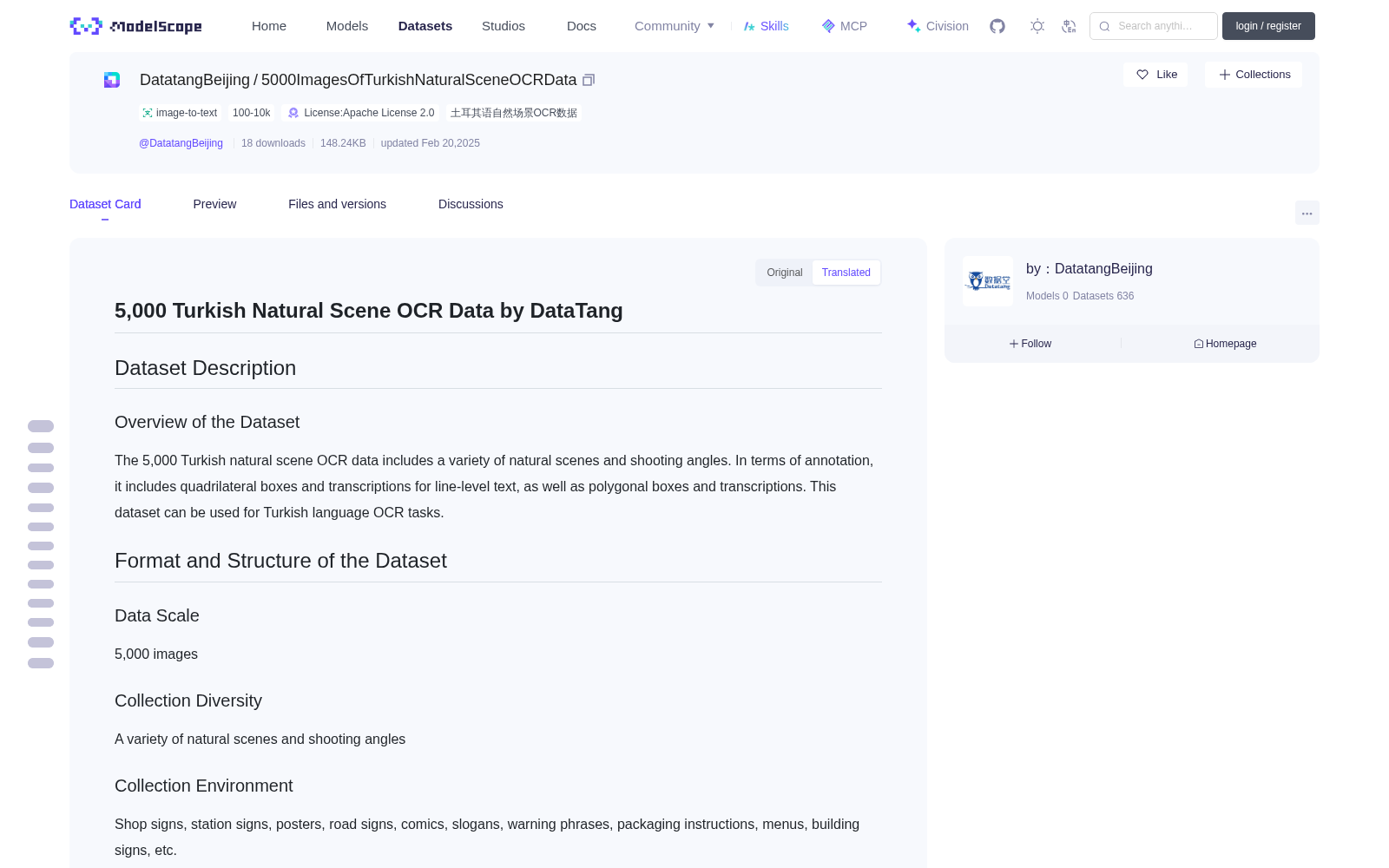Switch to the Discussions tab
The image size is (1389, 868).
471,204
